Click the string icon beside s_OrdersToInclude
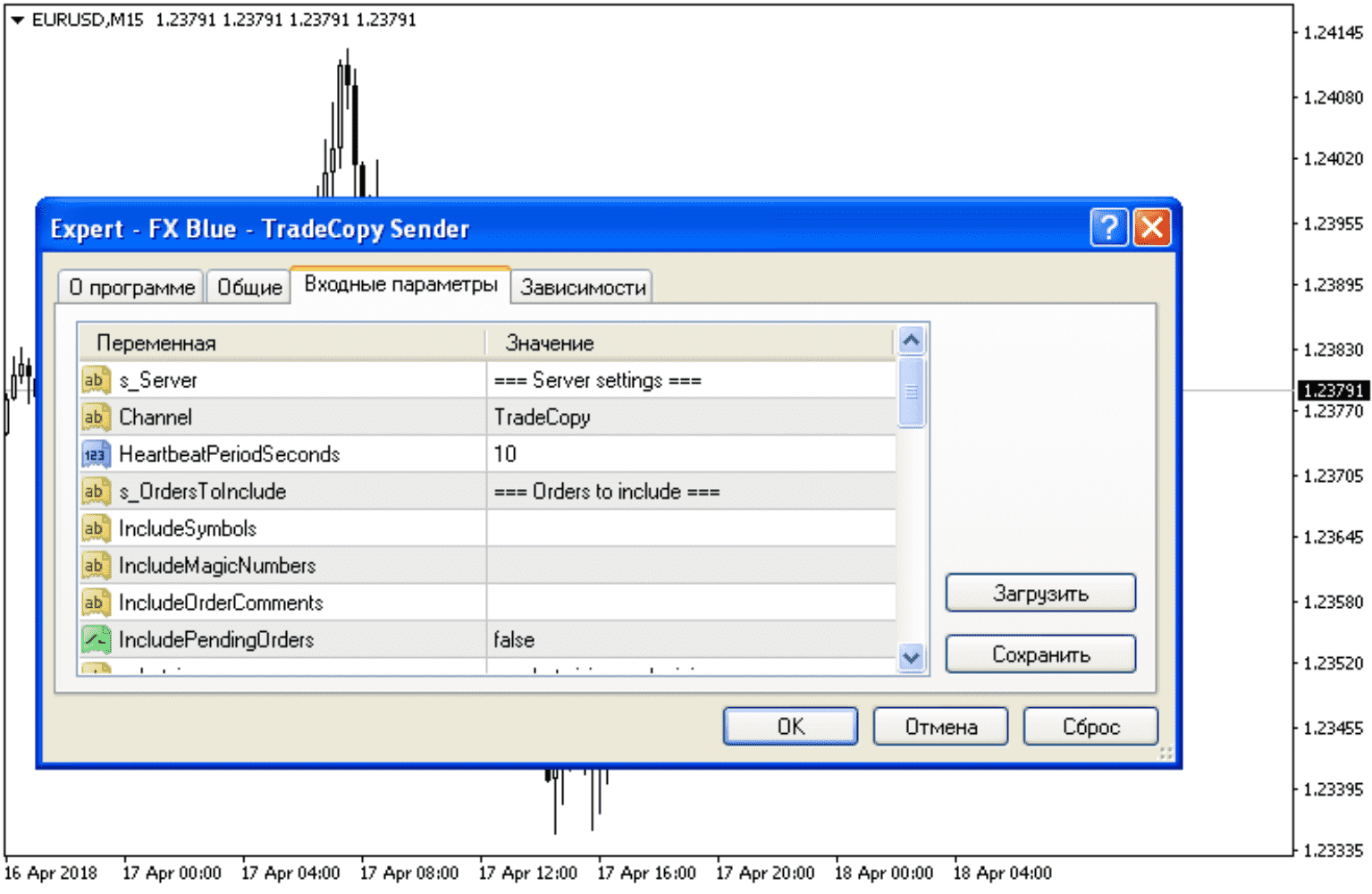Screen dimensions: 1372x894 (x=96, y=491)
